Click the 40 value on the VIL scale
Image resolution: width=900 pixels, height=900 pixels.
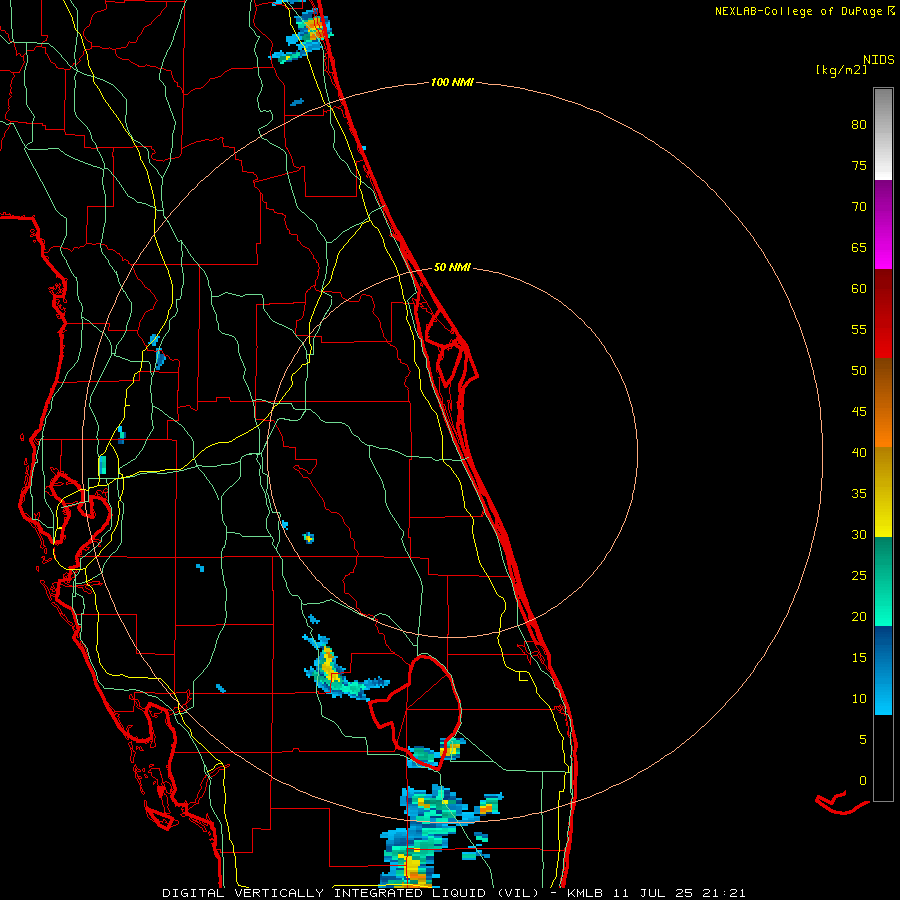(859, 453)
